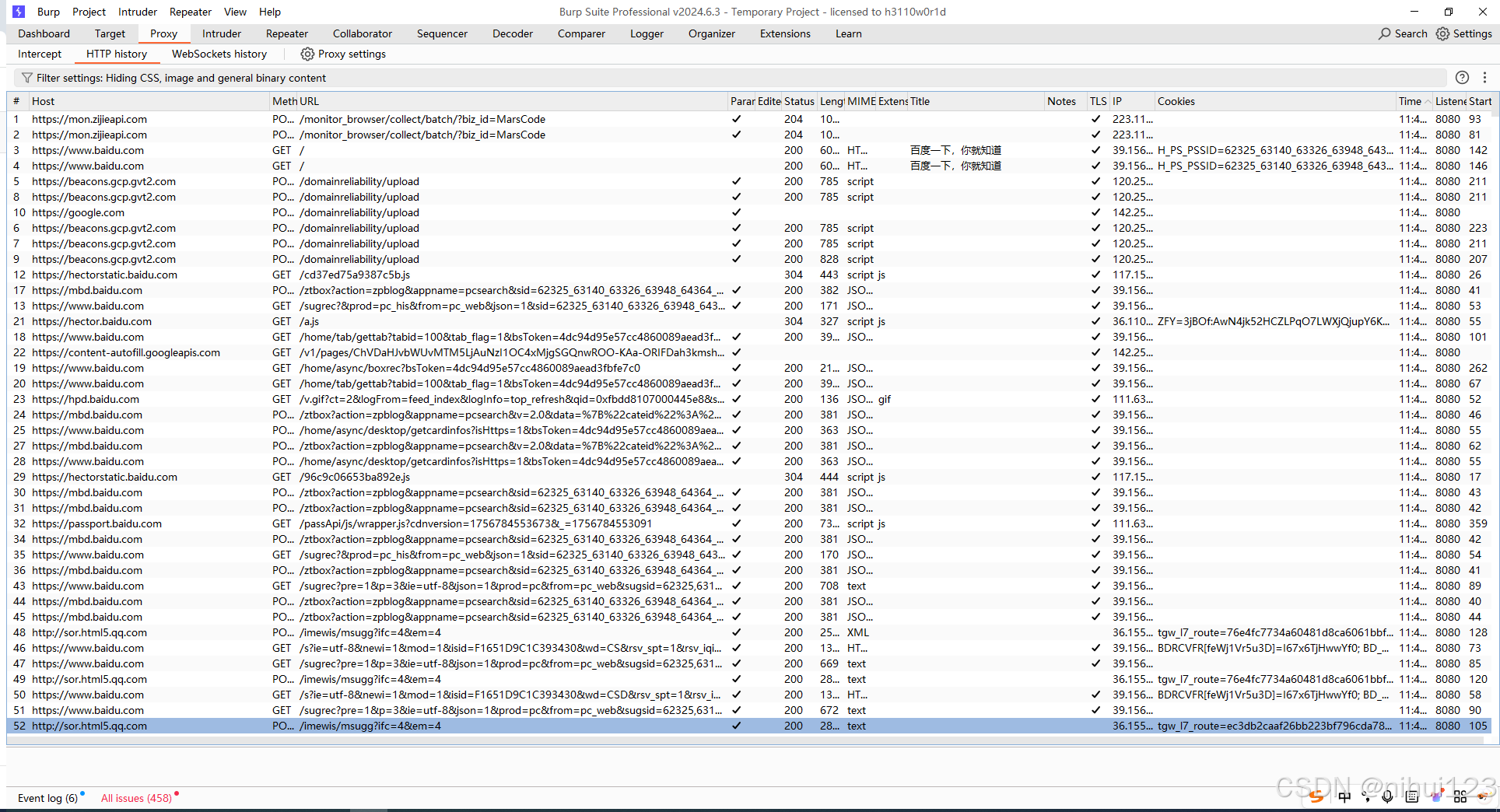Open the View menu

click(x=235, y=12)
